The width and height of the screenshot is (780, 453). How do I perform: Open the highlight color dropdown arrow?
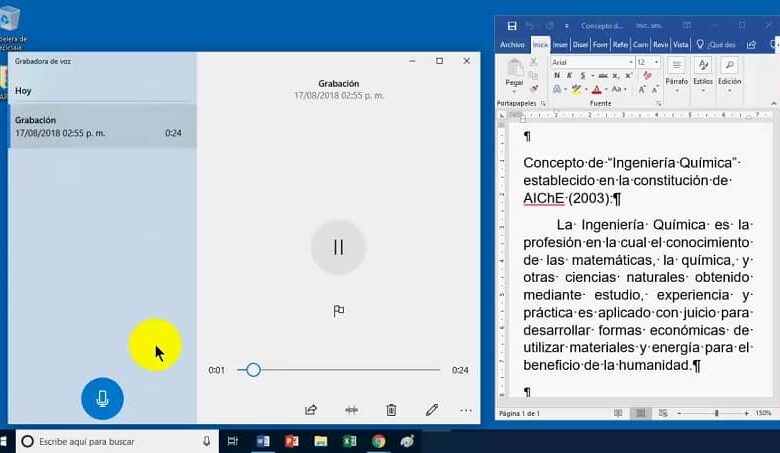coord(586,90)
